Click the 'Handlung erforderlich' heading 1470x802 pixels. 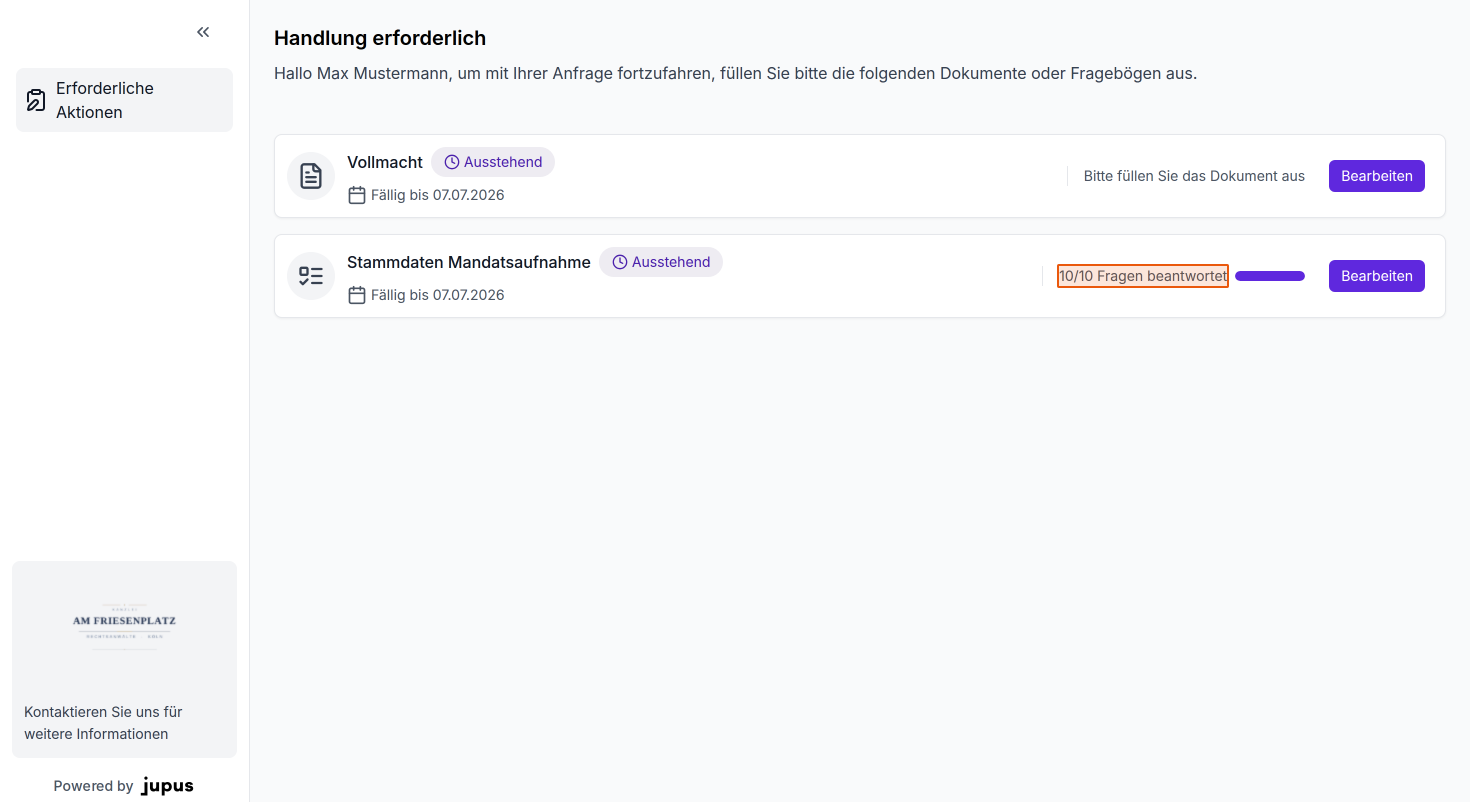click(380, 38)
